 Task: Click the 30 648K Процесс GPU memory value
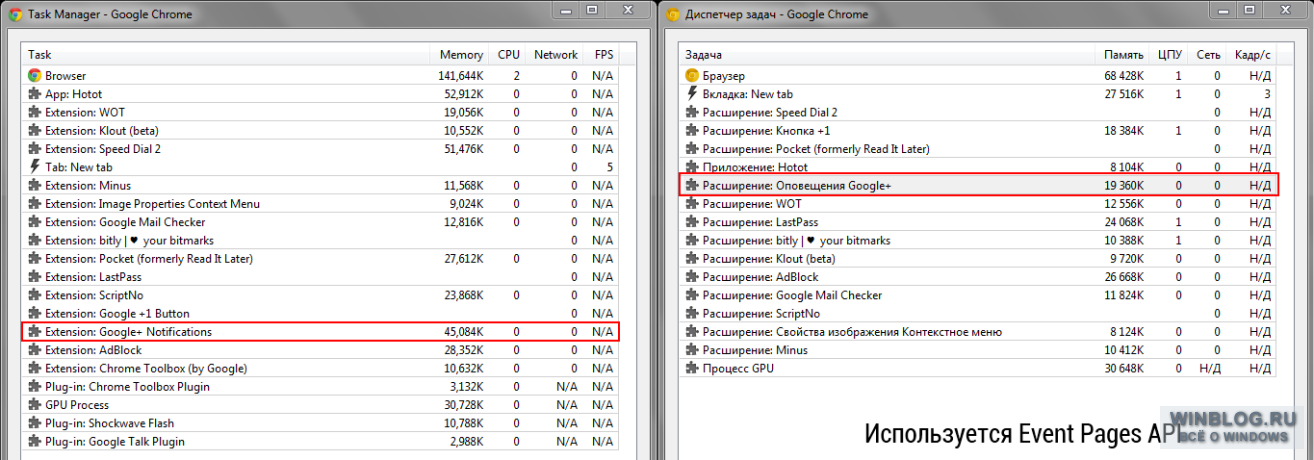coord(1124,369)
